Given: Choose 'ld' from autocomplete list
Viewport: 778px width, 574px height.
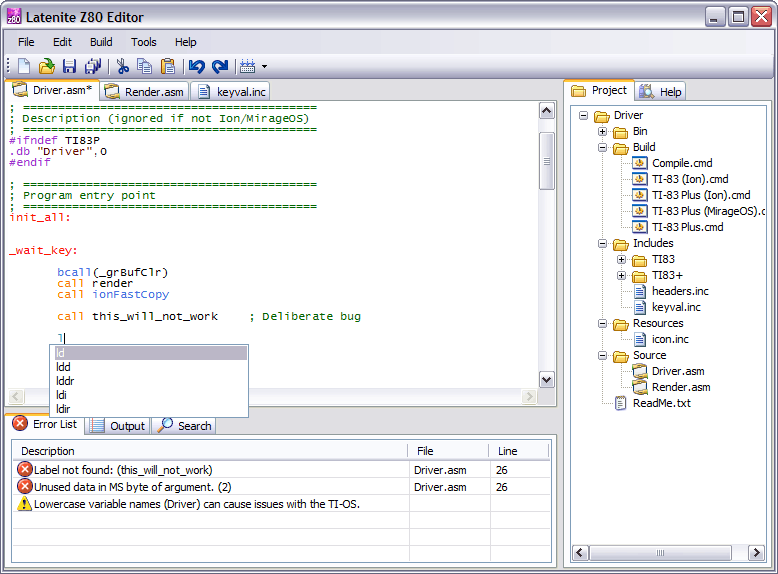Looking at the screenshot, I should 151,353.
